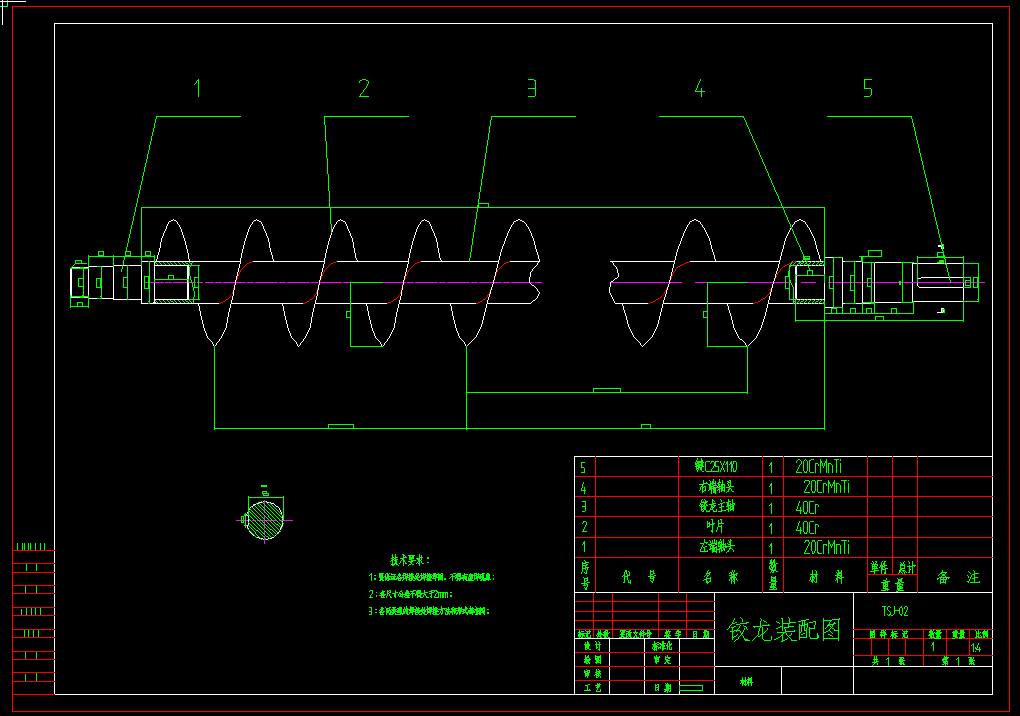Click the 设计 label in title block
Viewport: 1020px width, 716px height.
(592, 646)
